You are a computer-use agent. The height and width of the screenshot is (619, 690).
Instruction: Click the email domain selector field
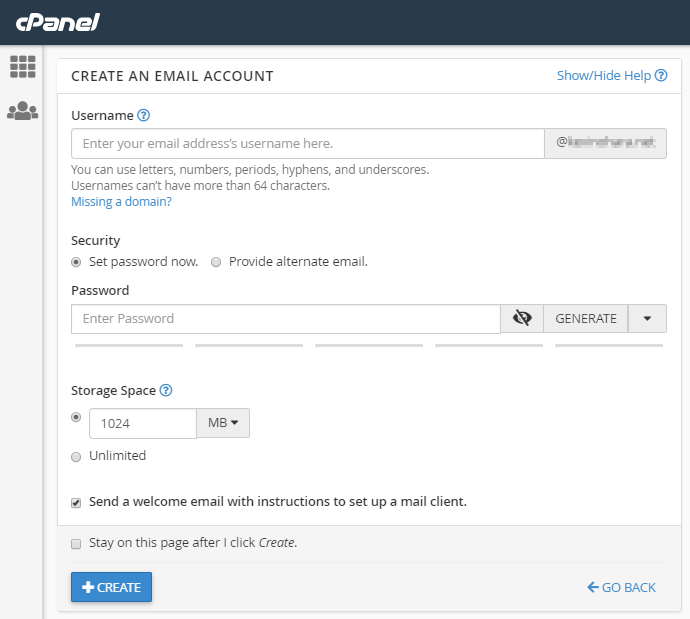click(605, 144)
